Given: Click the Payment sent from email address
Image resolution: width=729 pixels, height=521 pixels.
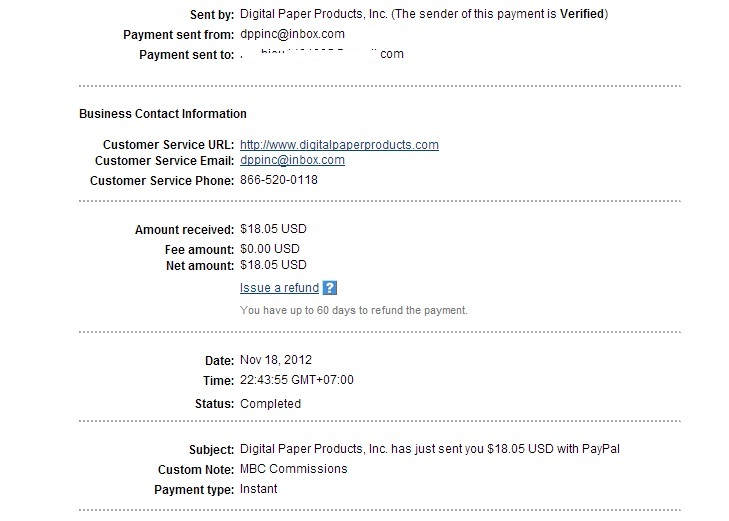Looking at the screenshot, I should [x=292, y=34].
